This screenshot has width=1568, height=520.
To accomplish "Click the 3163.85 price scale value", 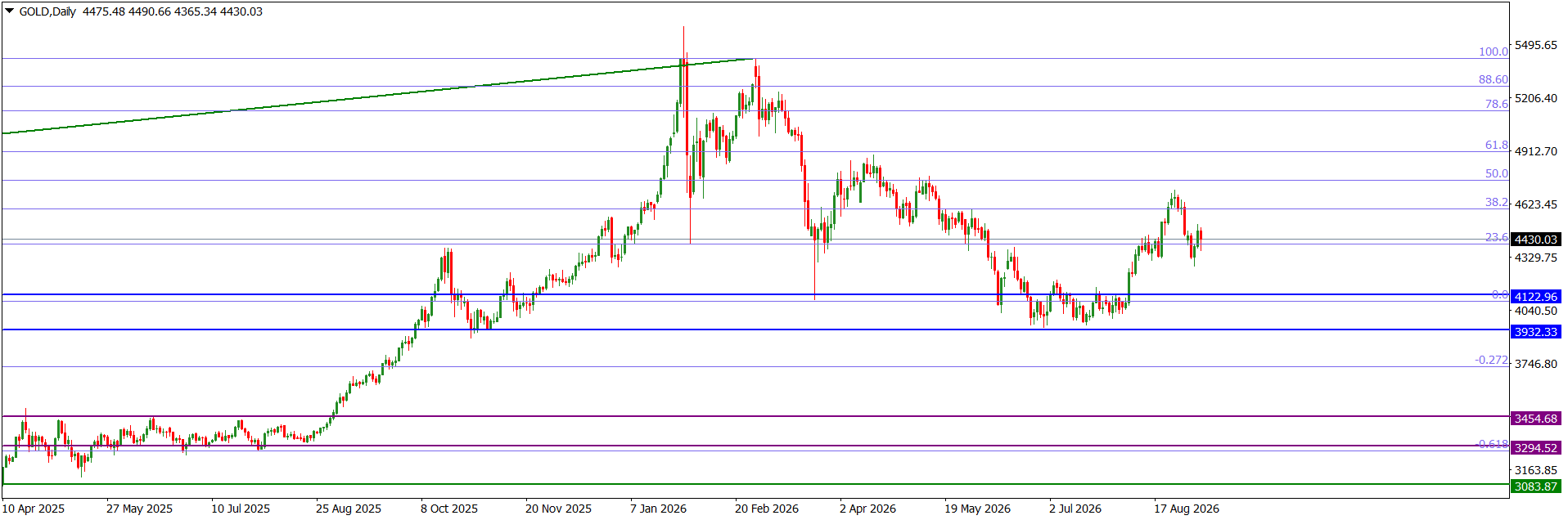I will 1536,470.
